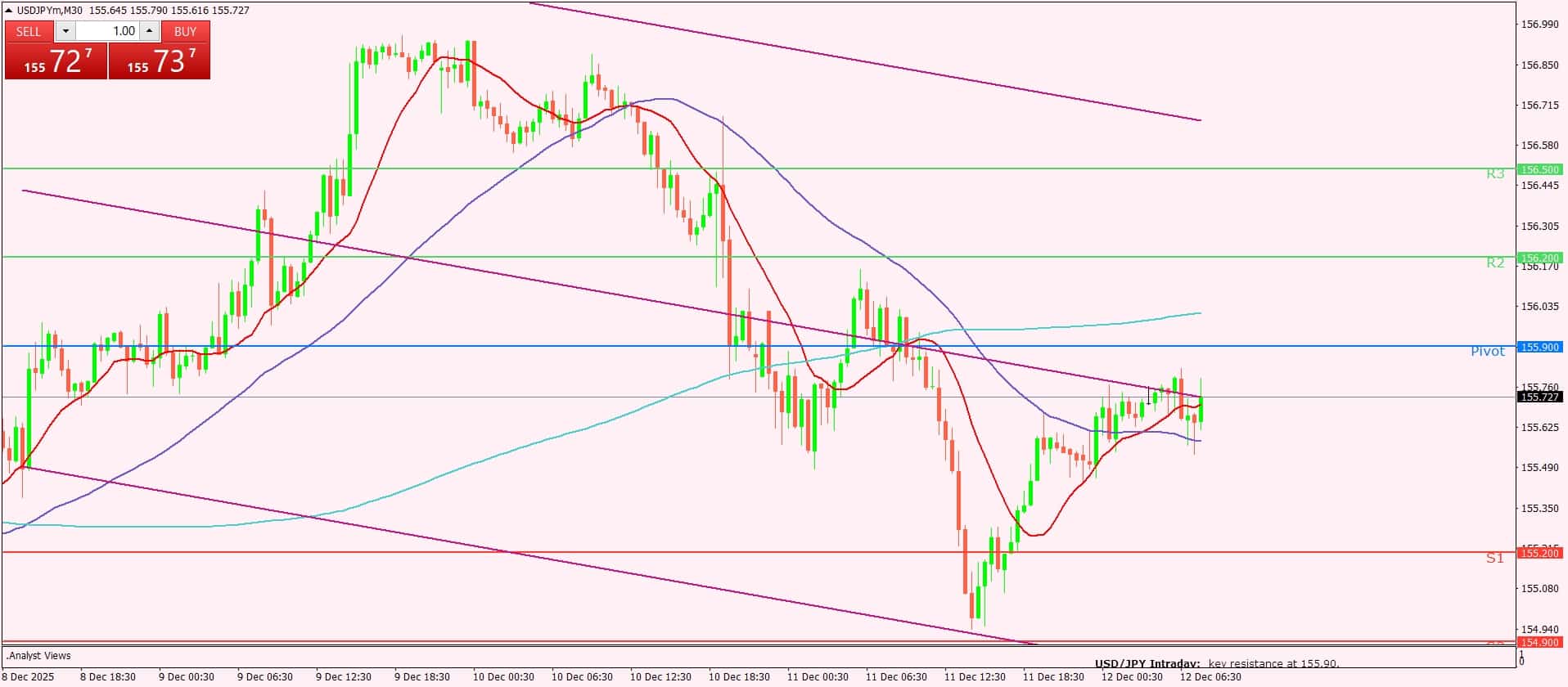1568x687 pixels.
Task: Click the USDJPYm,M30 chart title
Action: (x=51, y=10)
